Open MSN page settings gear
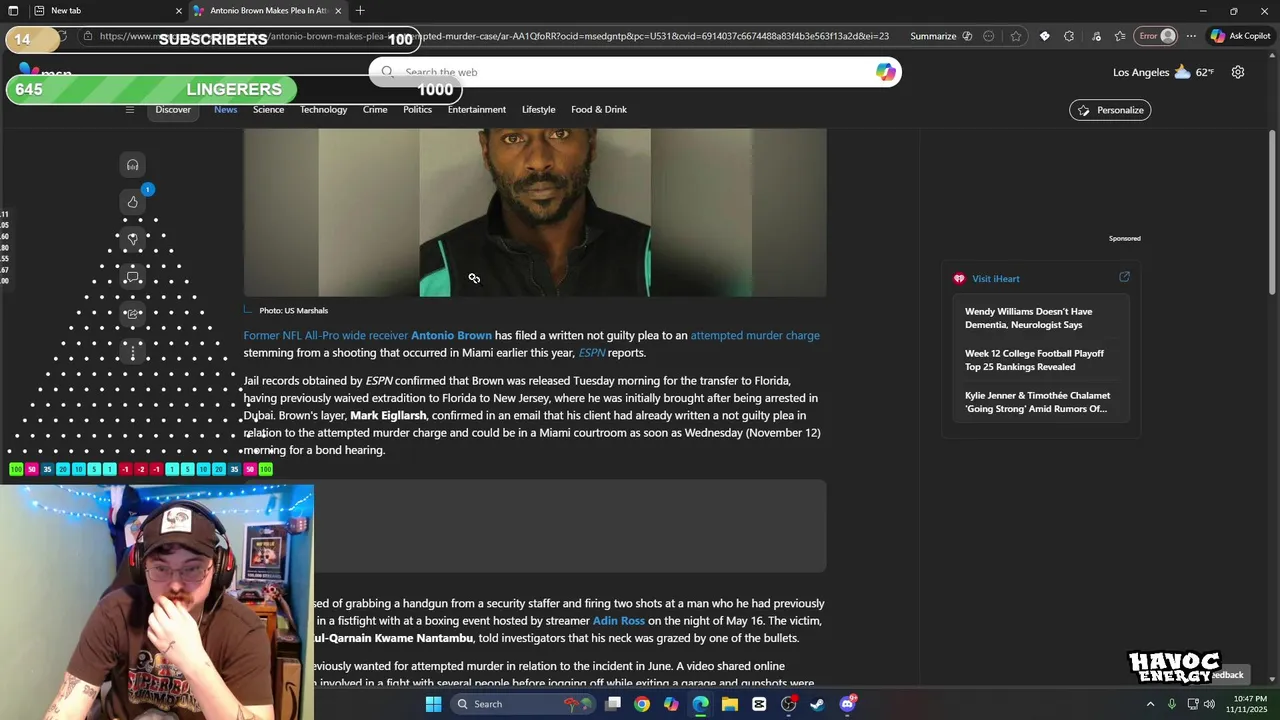Viewport: 1280px width, 720px height. click(1238, 72)
